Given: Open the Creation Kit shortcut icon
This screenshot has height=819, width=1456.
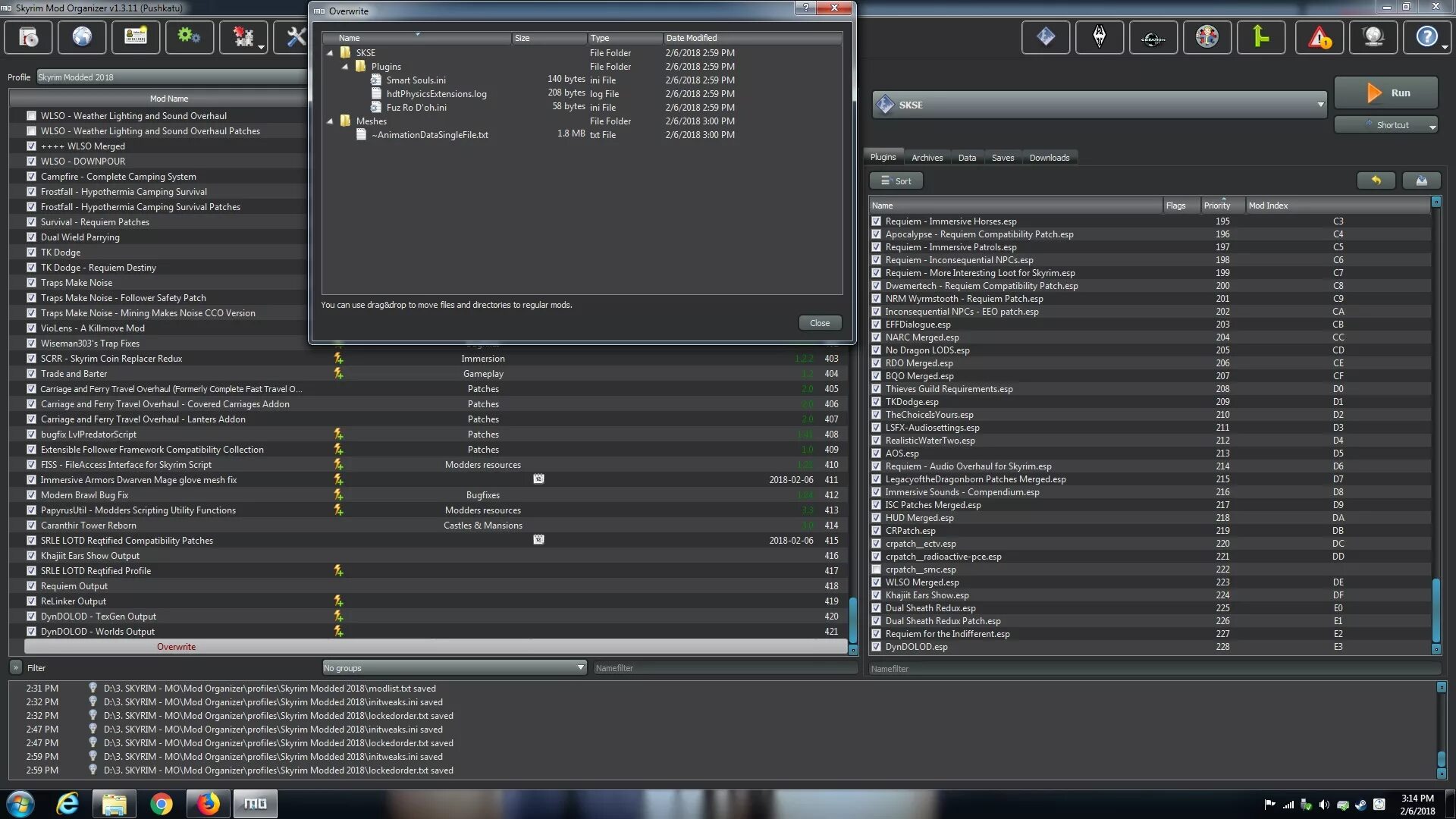Looking at the screenshot, I should [x=1153, y=37].
